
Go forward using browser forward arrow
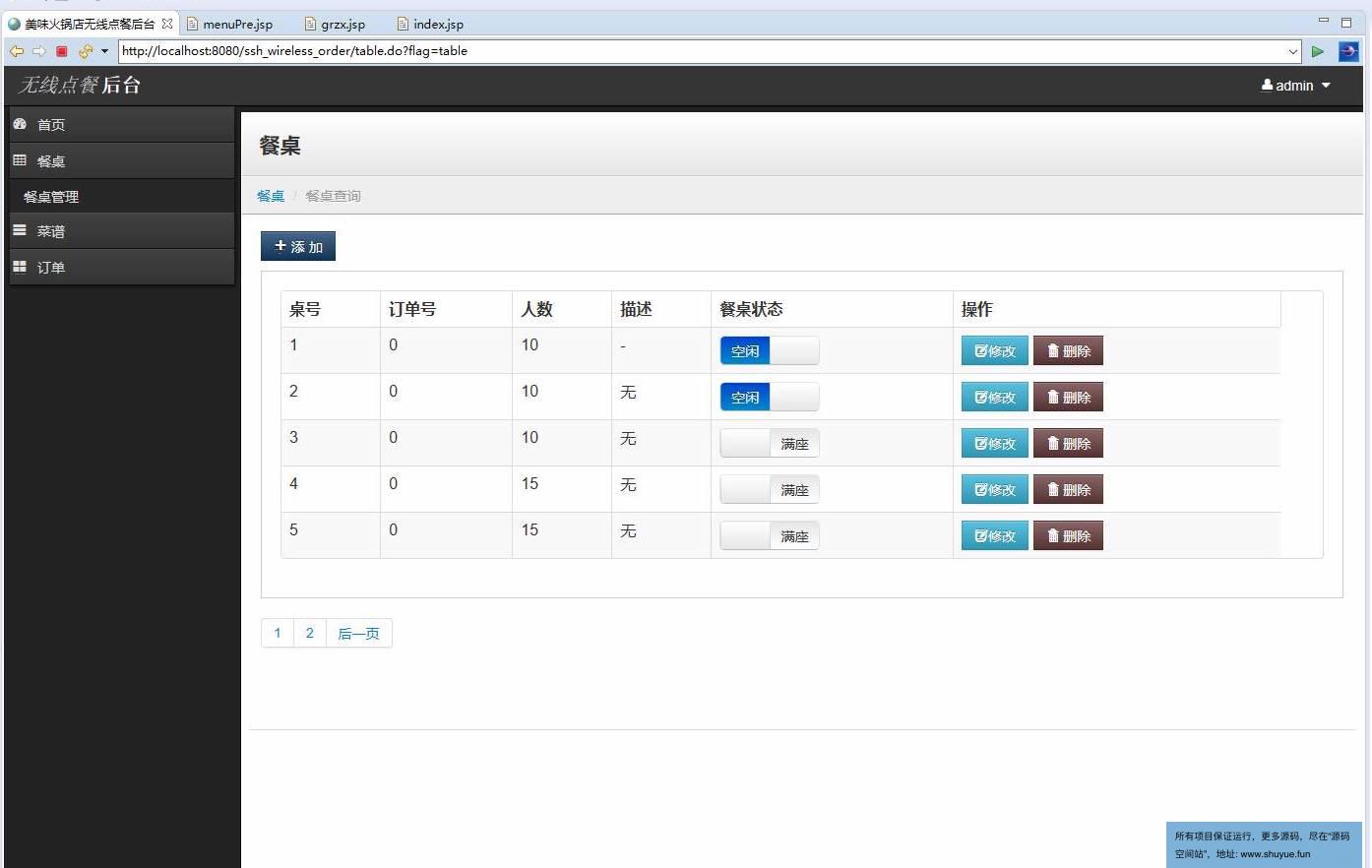(x=39, y=51)
